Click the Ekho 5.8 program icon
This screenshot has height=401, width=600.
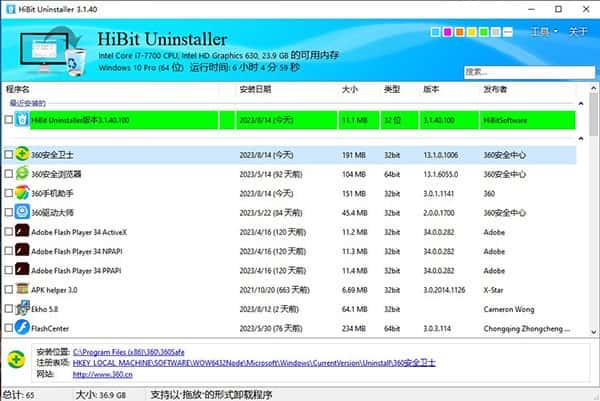[x=22, y=308]
